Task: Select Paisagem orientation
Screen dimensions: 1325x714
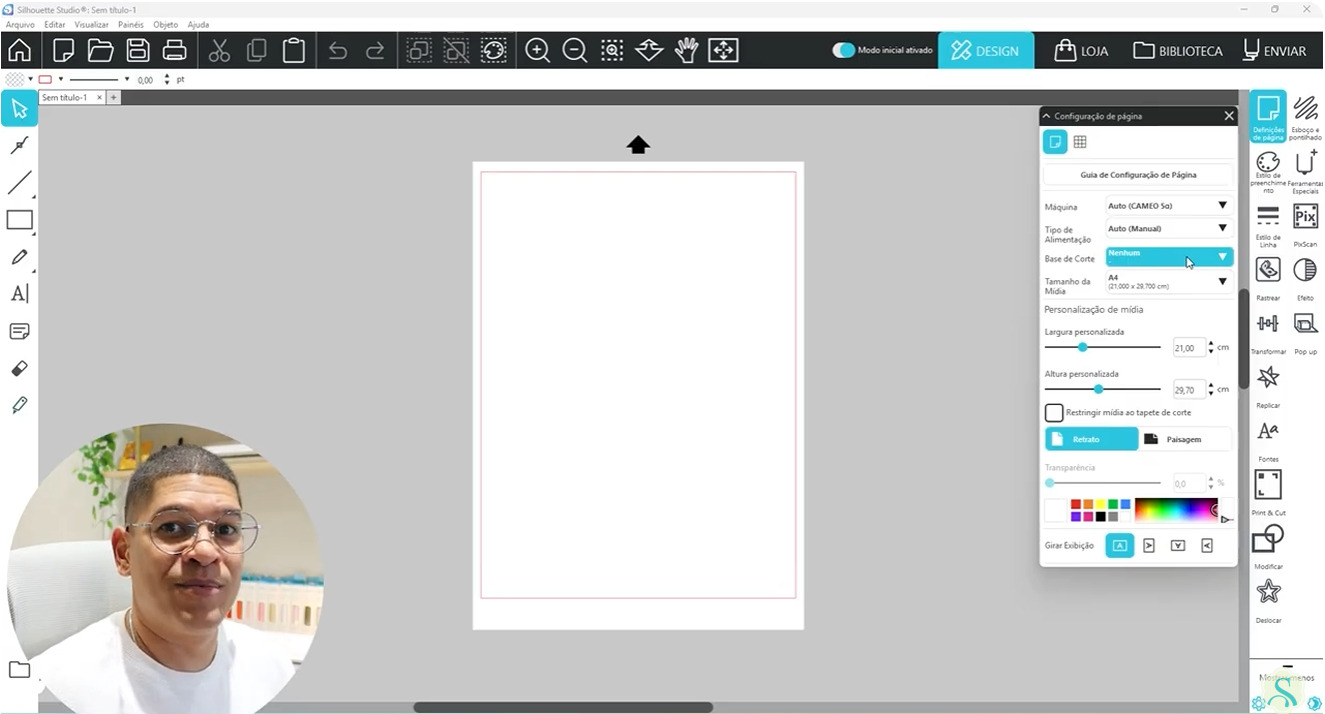Action: pyautogui.click(x=1185, y=439)
